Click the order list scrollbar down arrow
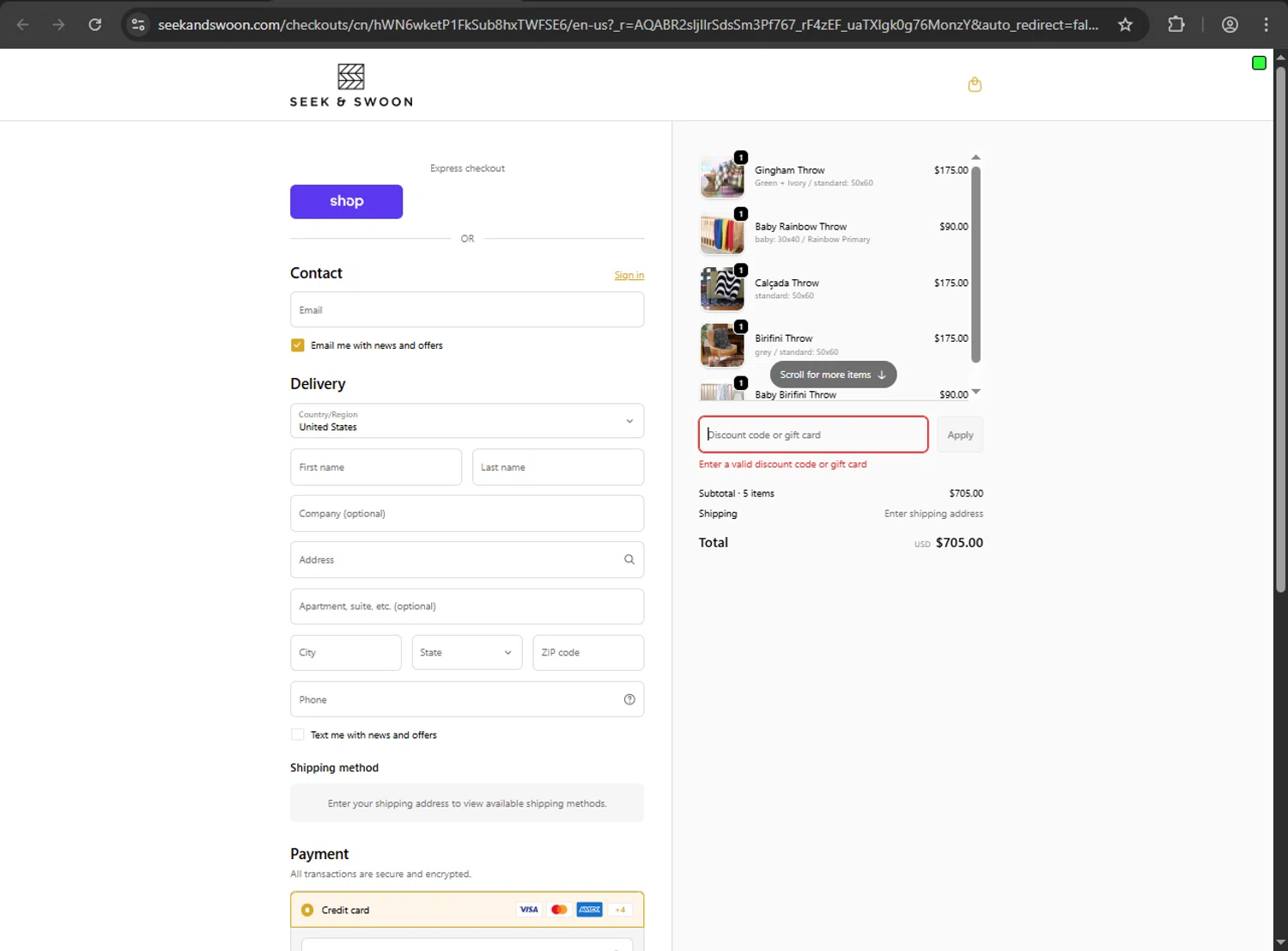Screen dimensions: 1288x951 pyautogui.click(x=975, y=392)
